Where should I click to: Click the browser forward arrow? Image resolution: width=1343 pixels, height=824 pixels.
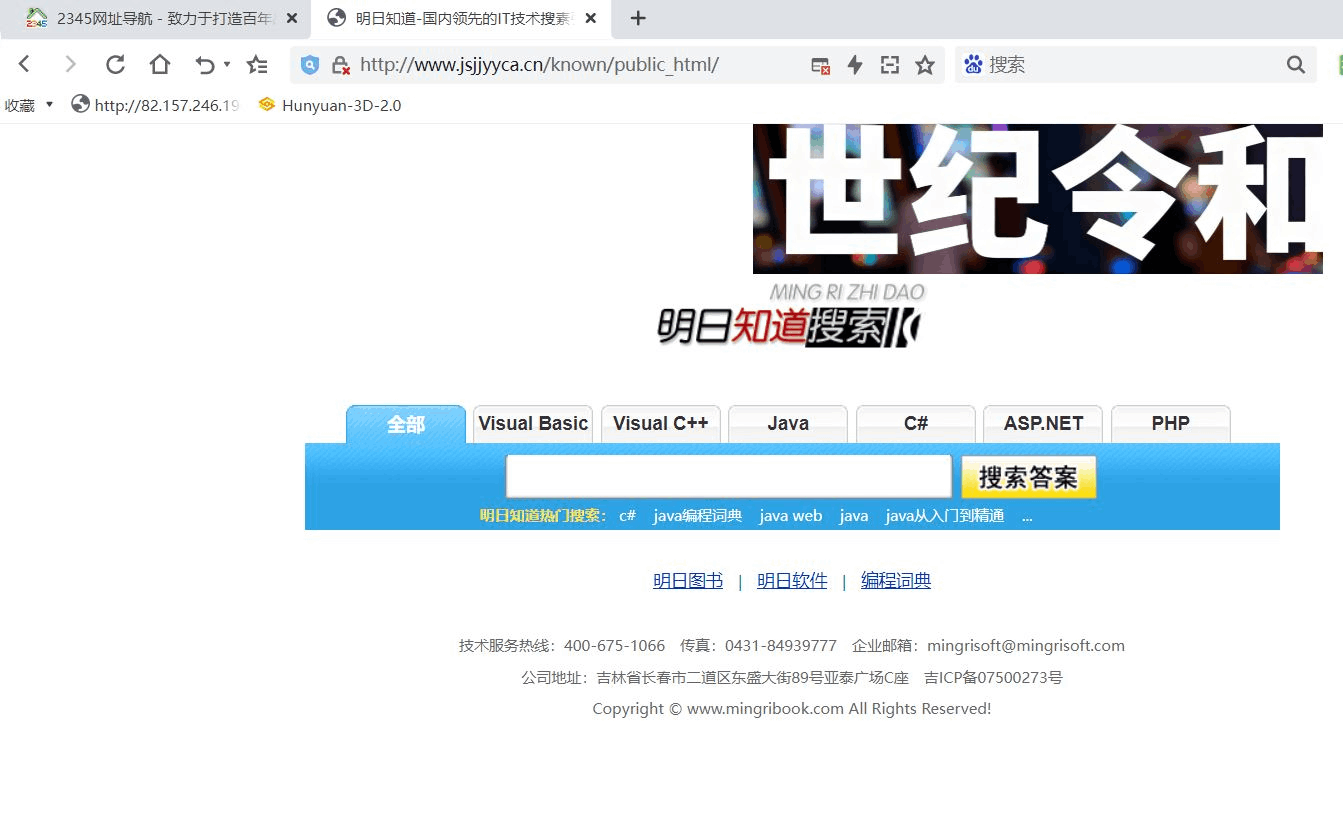tap(70, 65)
